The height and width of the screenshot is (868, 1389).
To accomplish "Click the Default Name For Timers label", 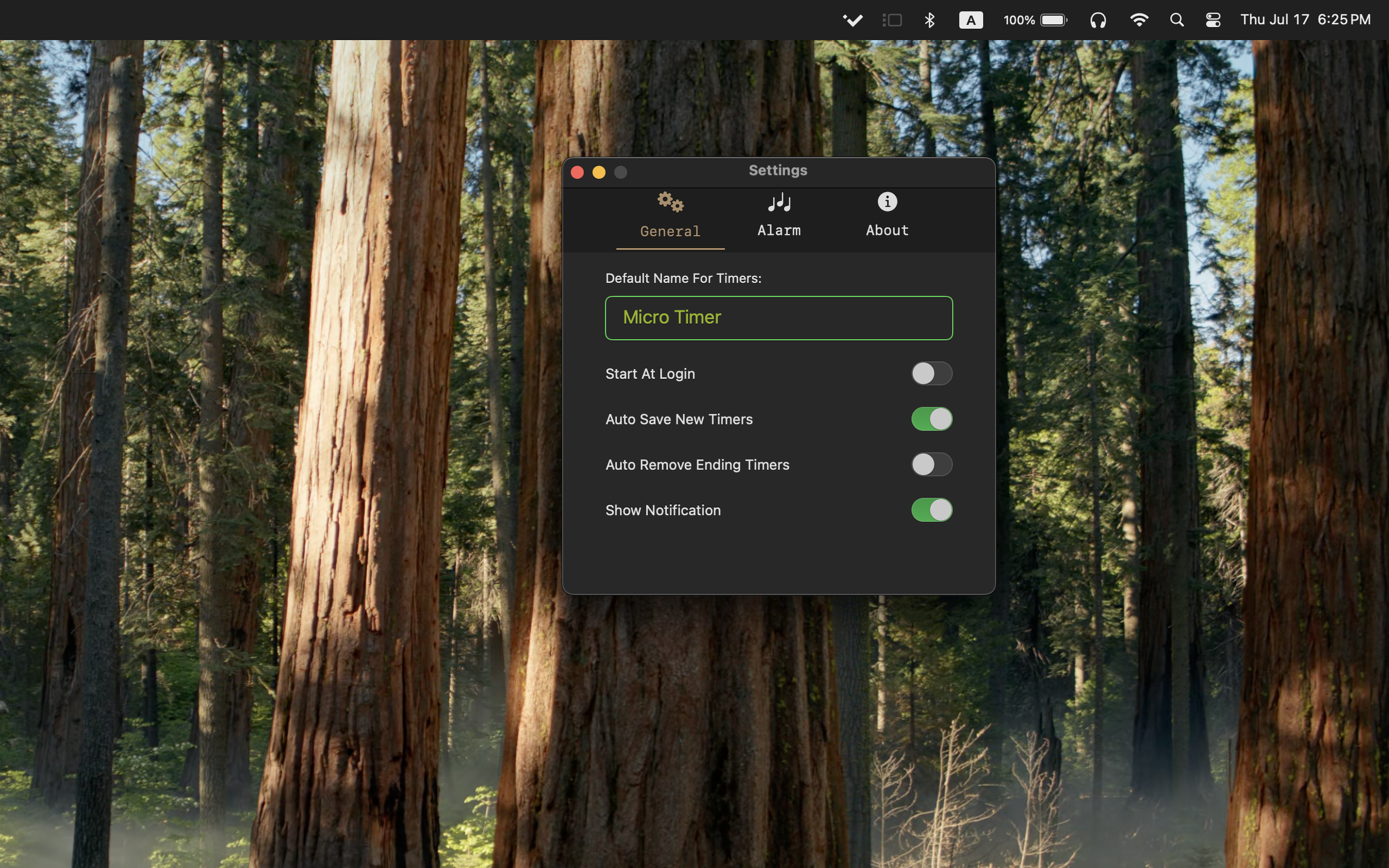I will point(683,278).
